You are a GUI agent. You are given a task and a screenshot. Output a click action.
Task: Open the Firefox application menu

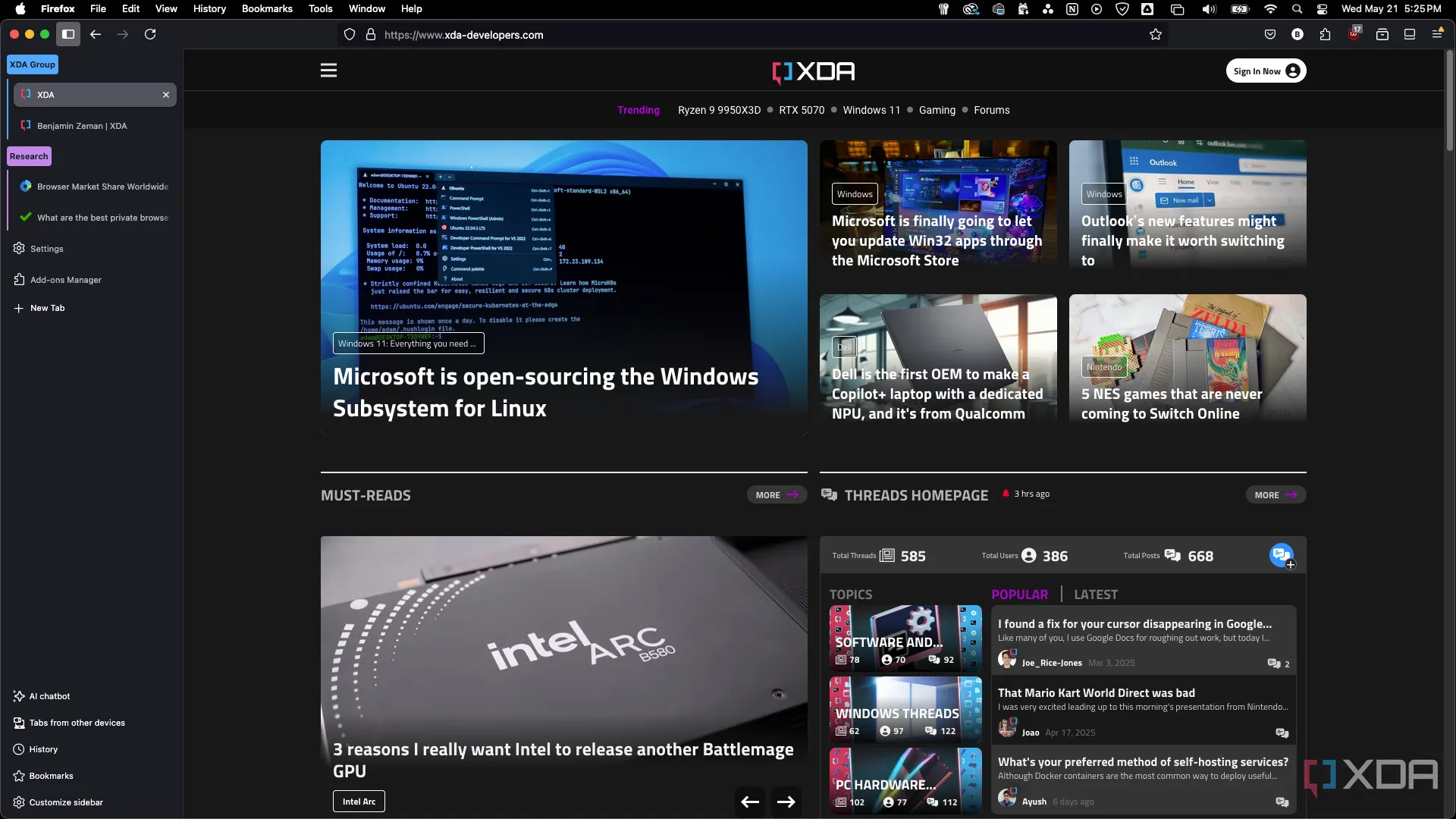click(1437, 34)
